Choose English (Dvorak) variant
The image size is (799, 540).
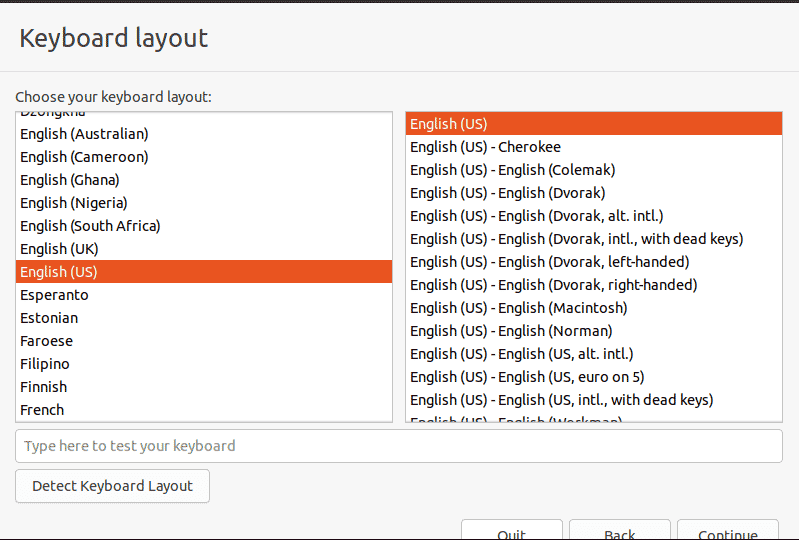pyautogui.click(x=594, y=193)
